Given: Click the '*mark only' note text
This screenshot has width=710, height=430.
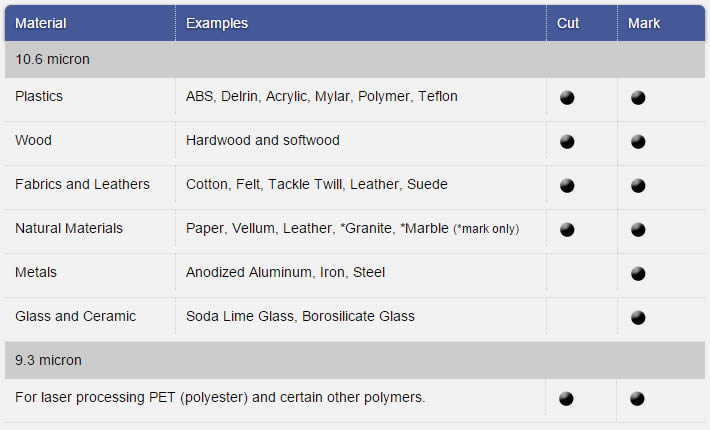Looking at the screenshot, I should (486, 229).
